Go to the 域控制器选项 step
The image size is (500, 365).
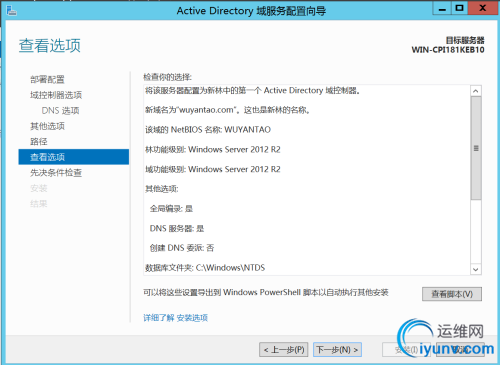pos(56,95)
